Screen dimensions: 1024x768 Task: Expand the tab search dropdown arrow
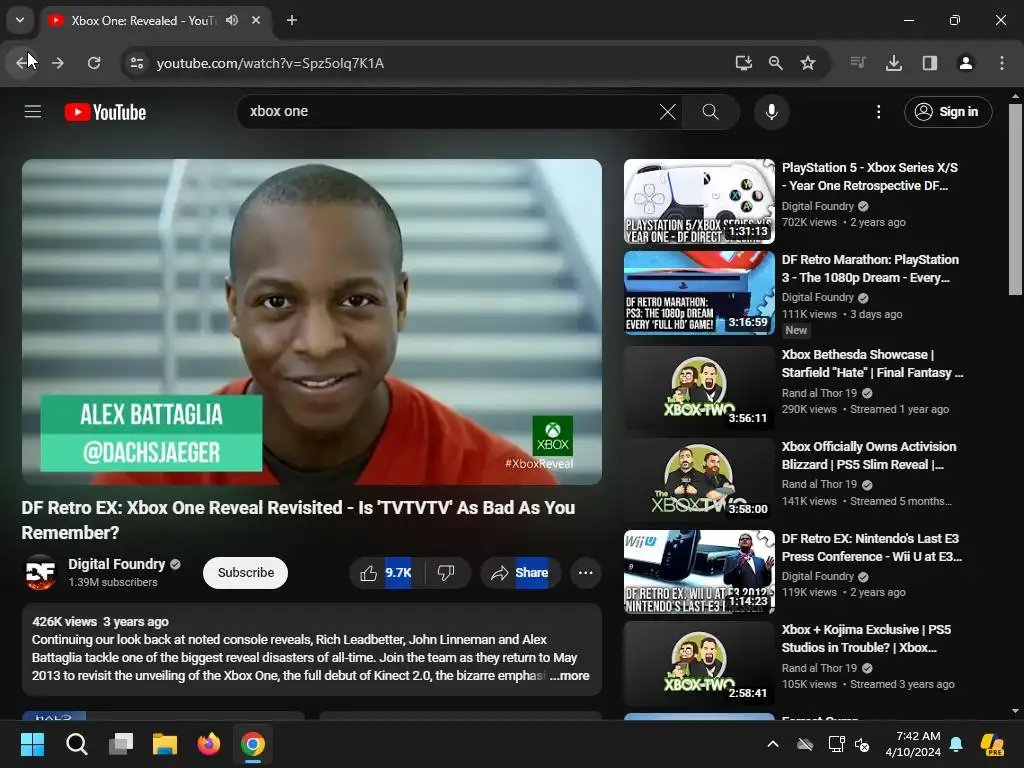tap(20, 20)
